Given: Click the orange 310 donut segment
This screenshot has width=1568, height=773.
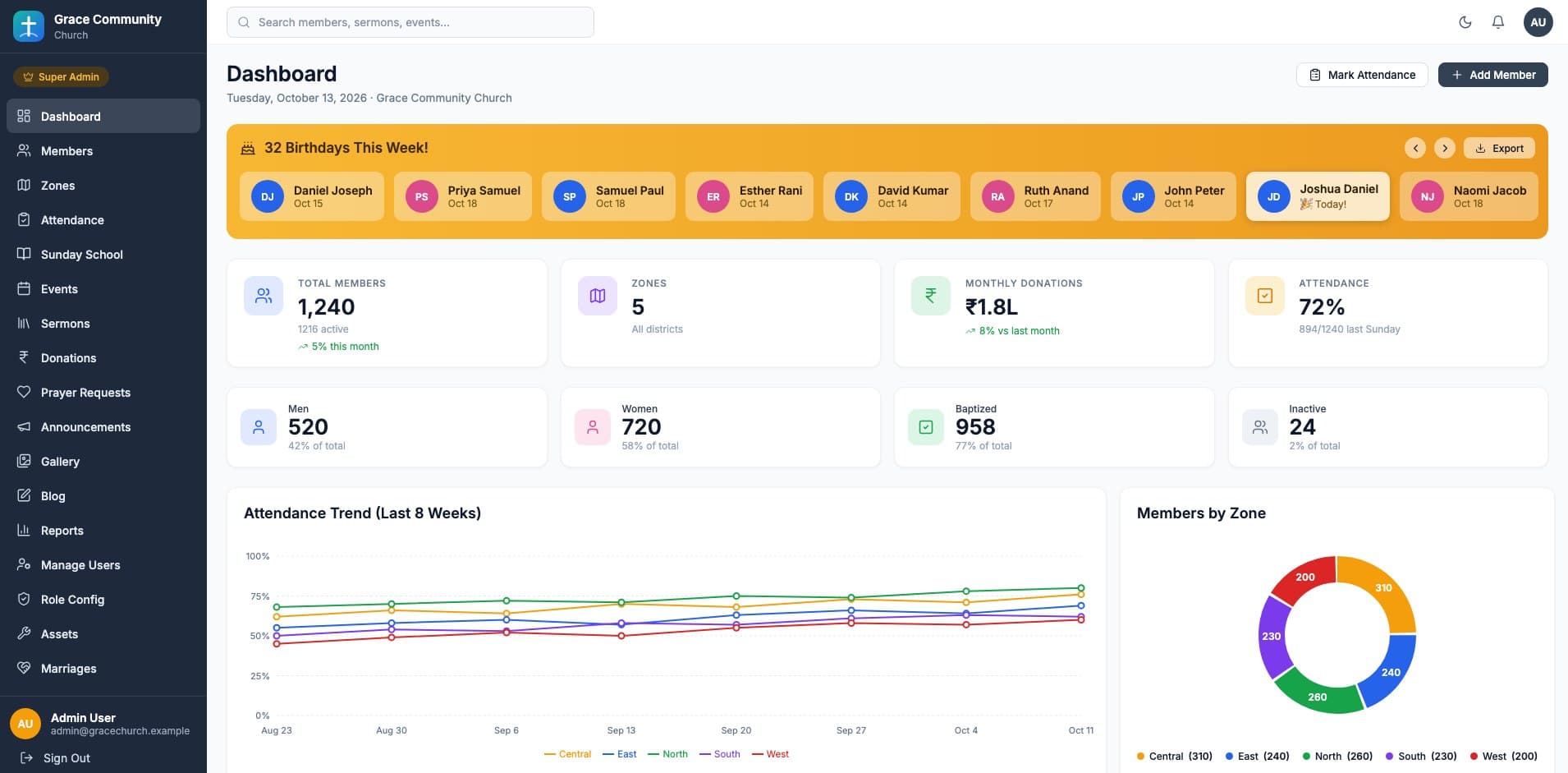Looking at the screenshot, I should (x=1383, y=588).
